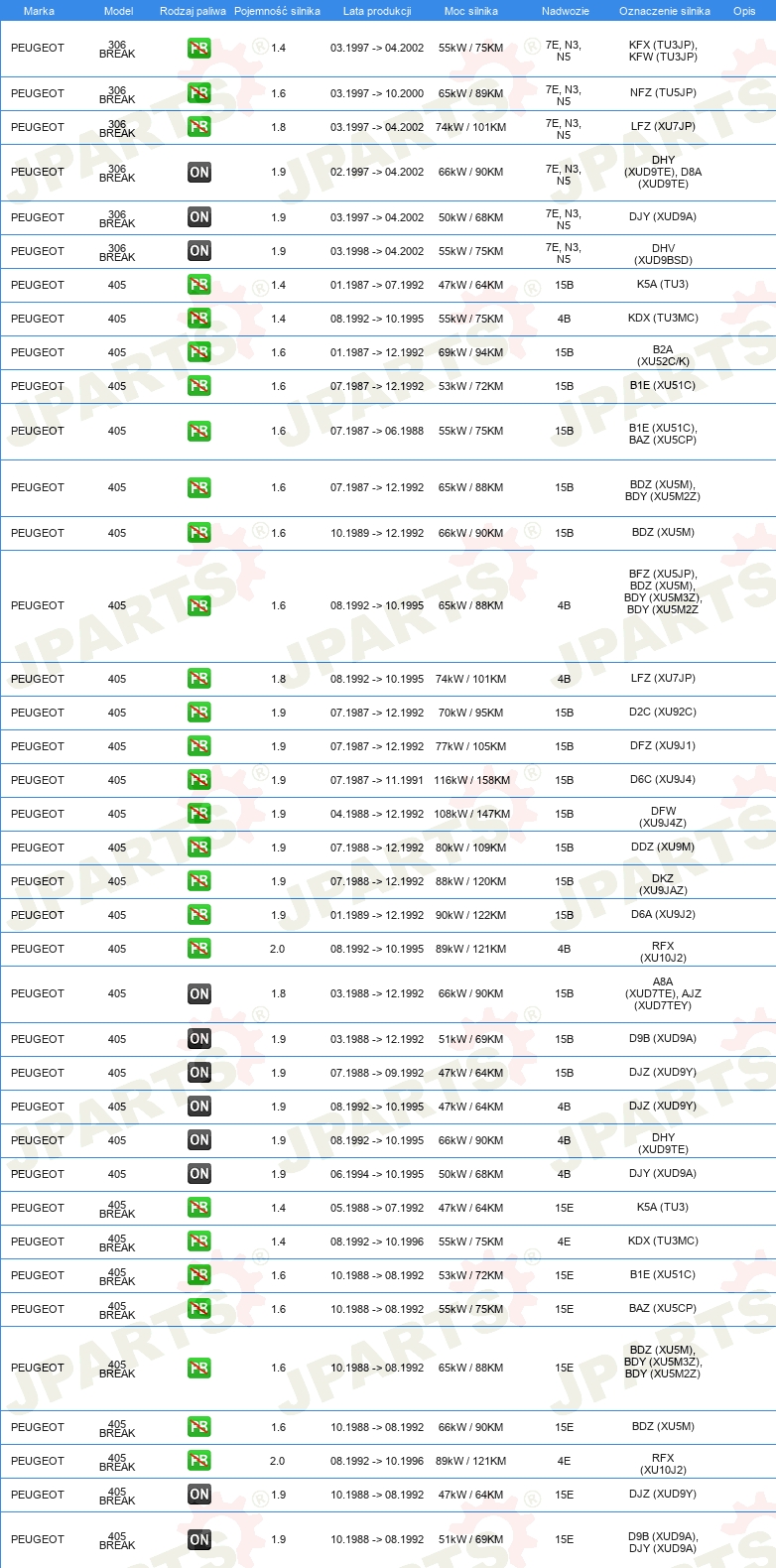
Task: Click diesel ON icon in 405 06.1994 DJY row
Action: pos(199,1174)
